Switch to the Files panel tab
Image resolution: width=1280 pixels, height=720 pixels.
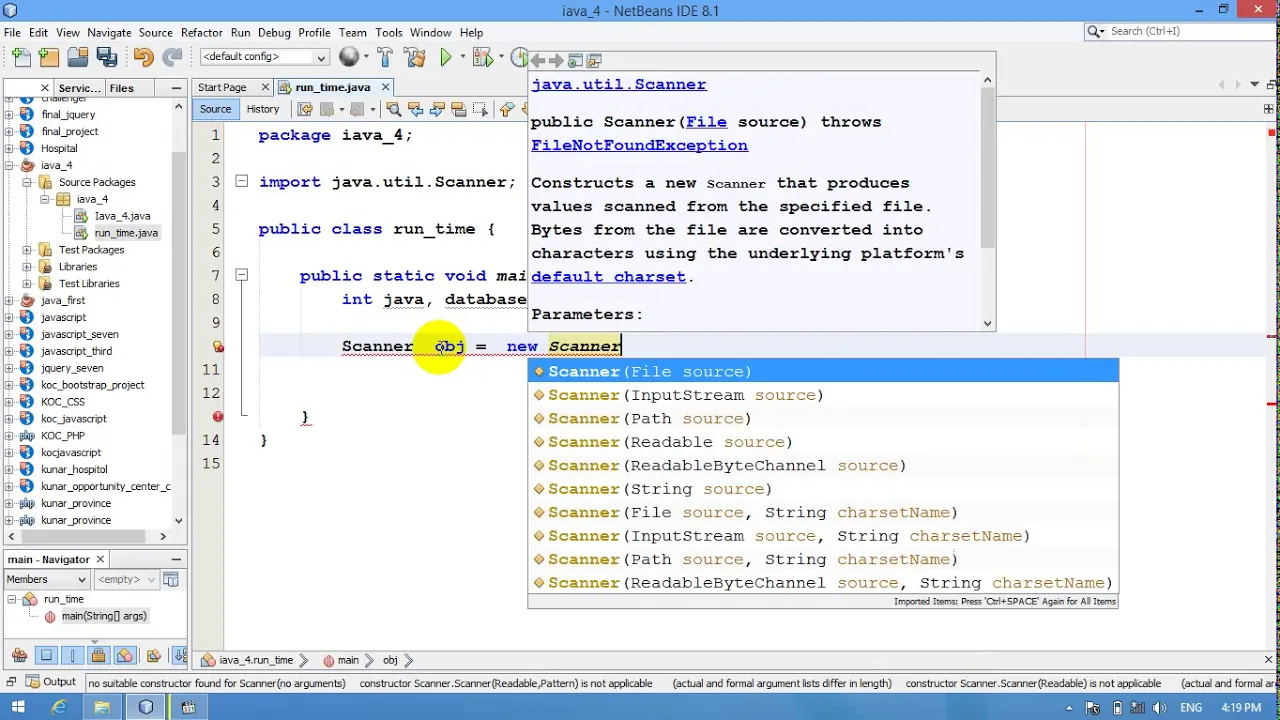(x=121, y=88)
